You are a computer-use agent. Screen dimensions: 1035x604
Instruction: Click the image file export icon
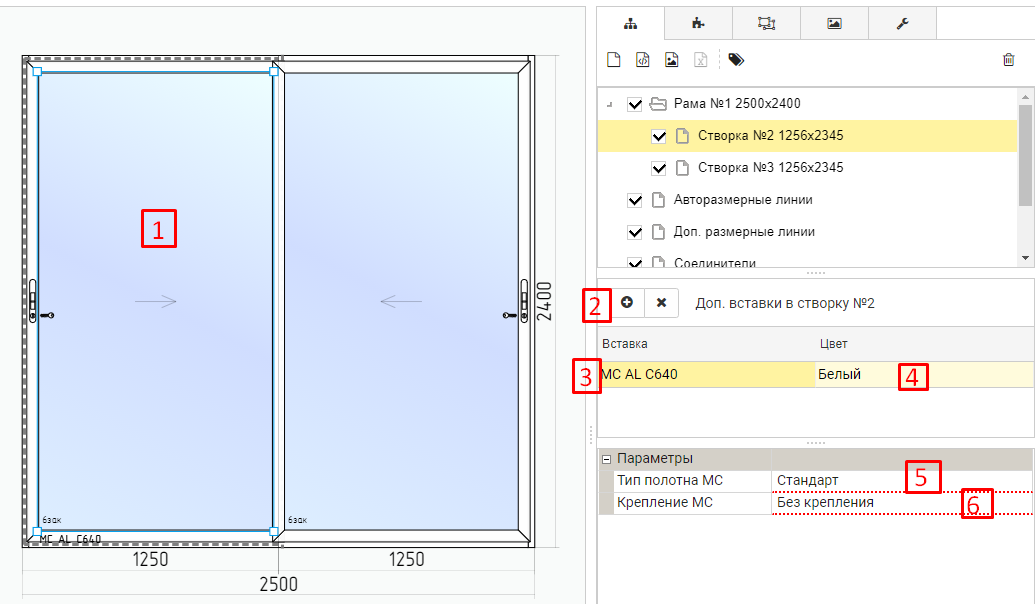[672, 60]
